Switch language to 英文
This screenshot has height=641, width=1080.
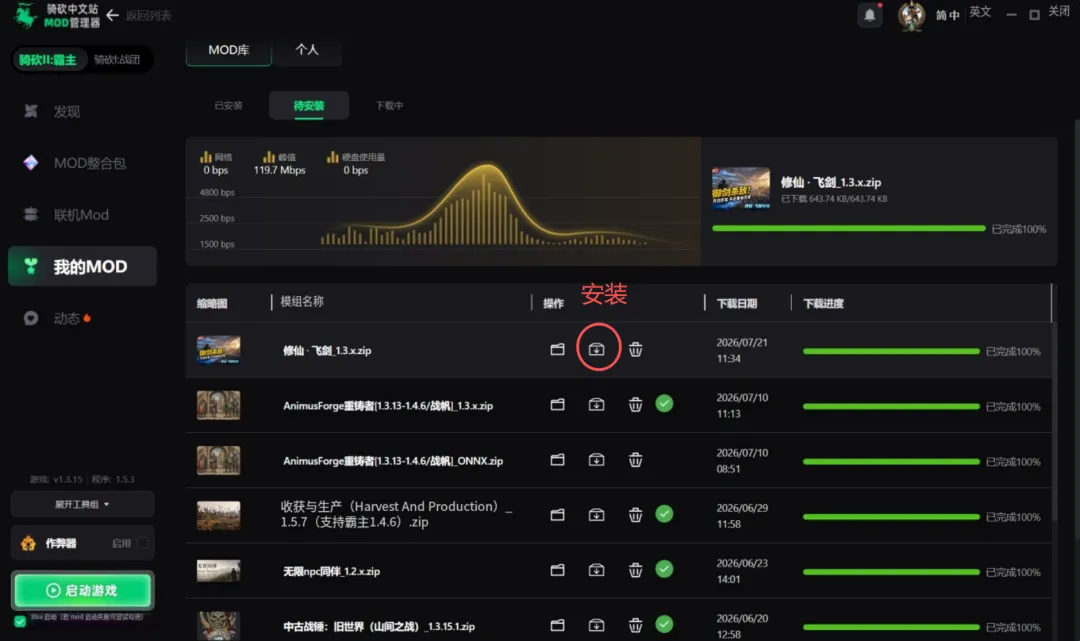tap(979, 12)
